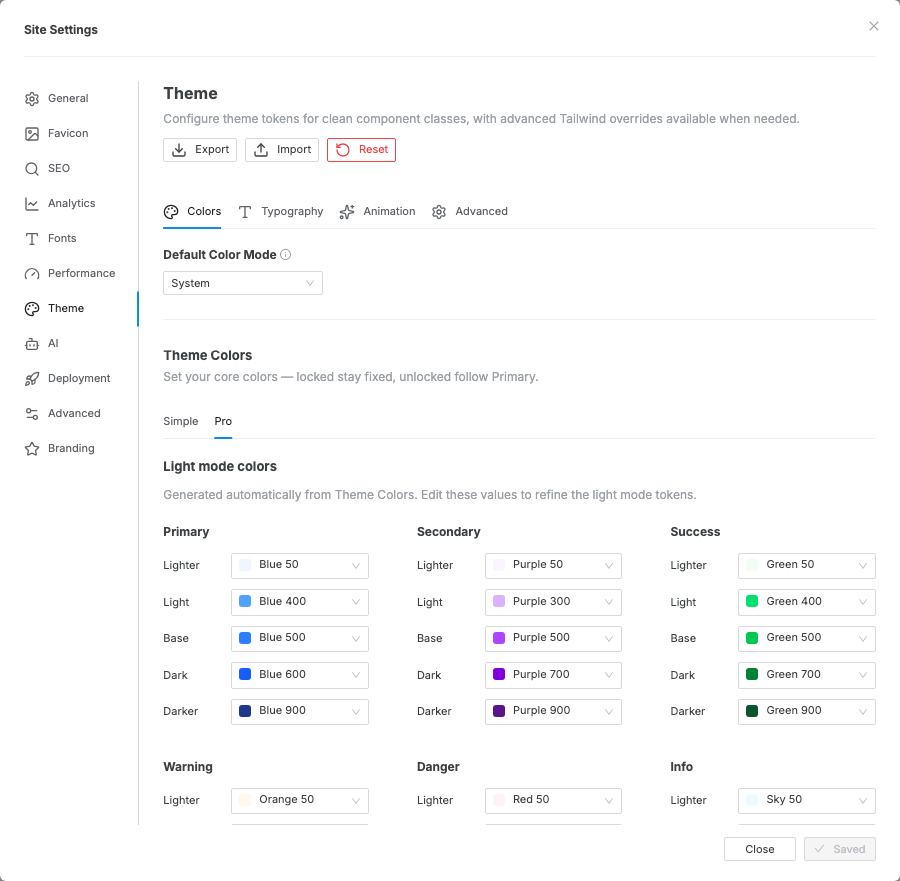Screen dimensions: 900x881
Task: Click the Colors tab palette icon
Action: click(x=171, y=212)
